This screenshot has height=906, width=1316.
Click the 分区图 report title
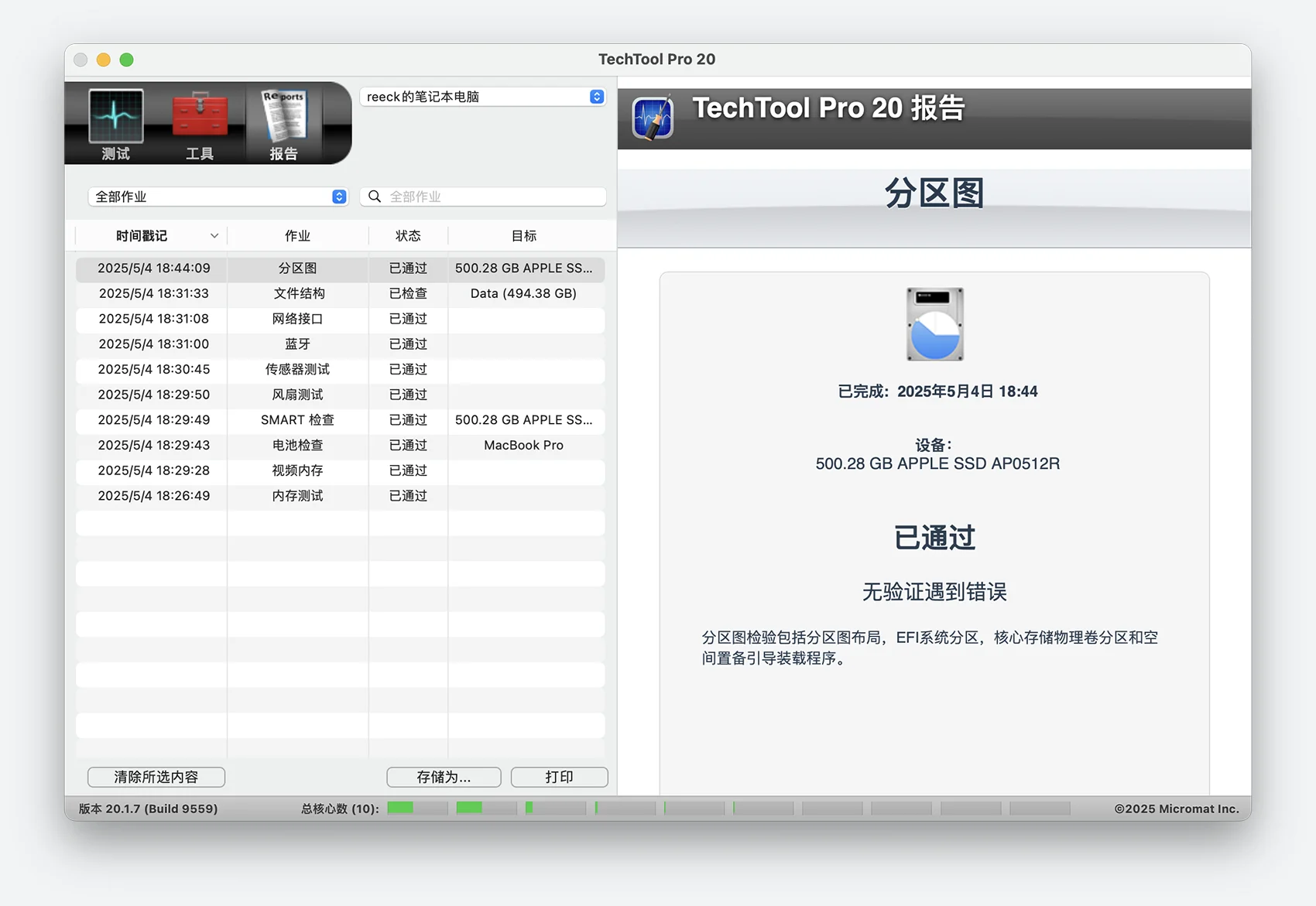pyautogui.click(x=934, y=193)
